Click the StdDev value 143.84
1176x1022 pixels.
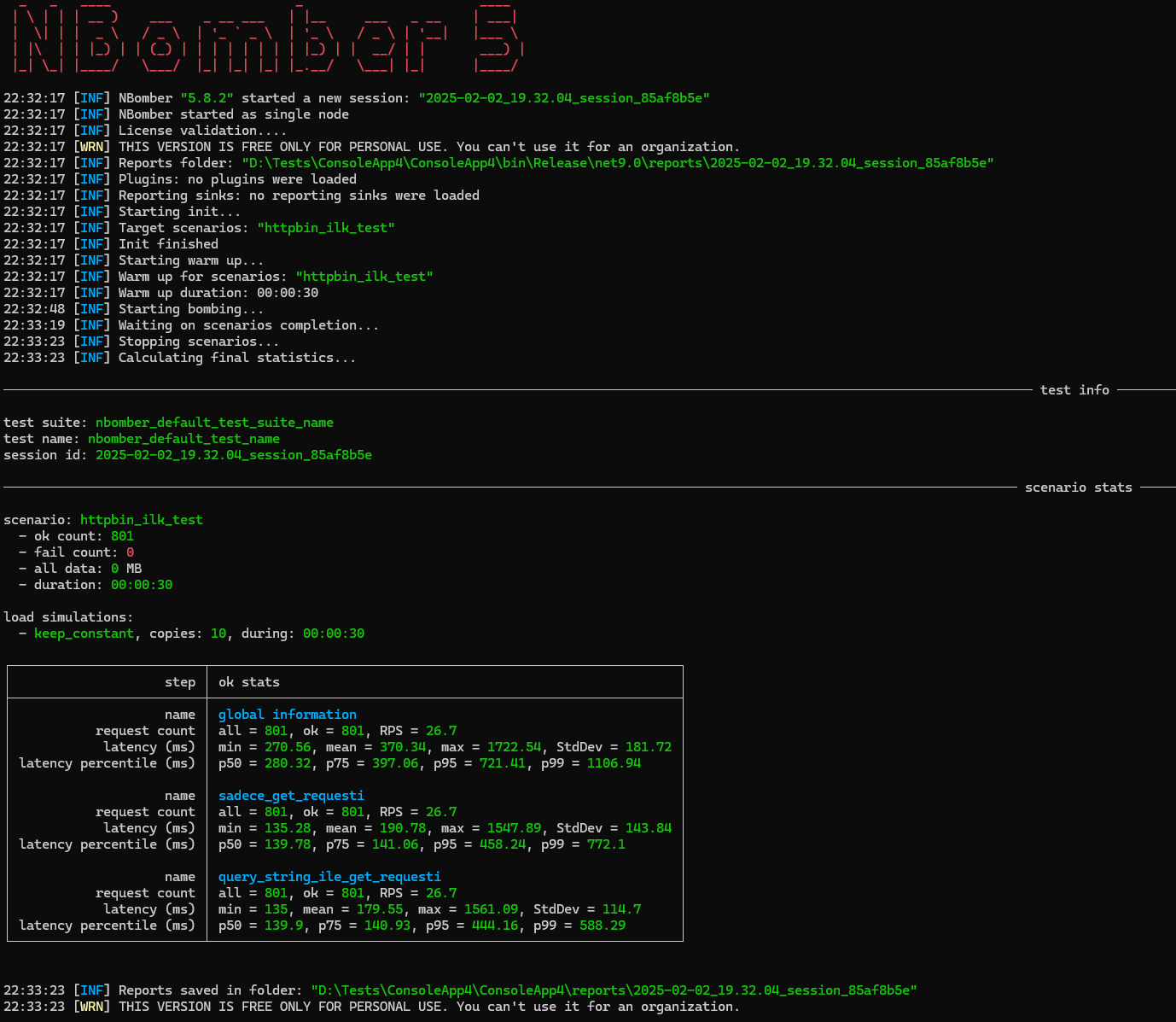point(649,828)
